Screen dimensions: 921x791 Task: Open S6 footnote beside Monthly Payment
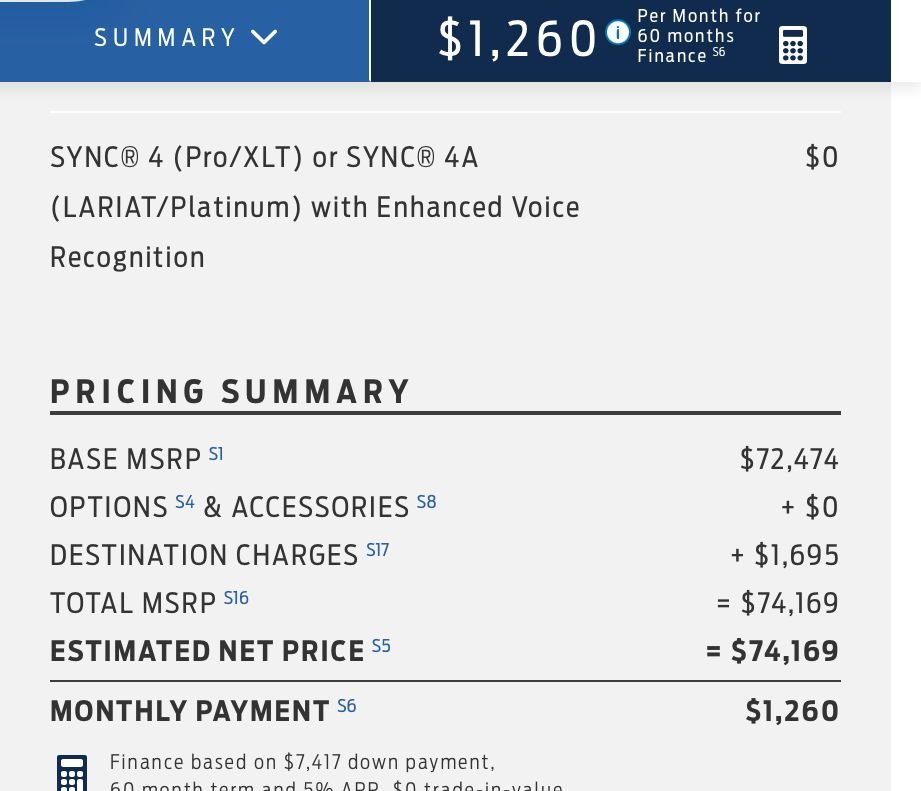pos(346,706)
